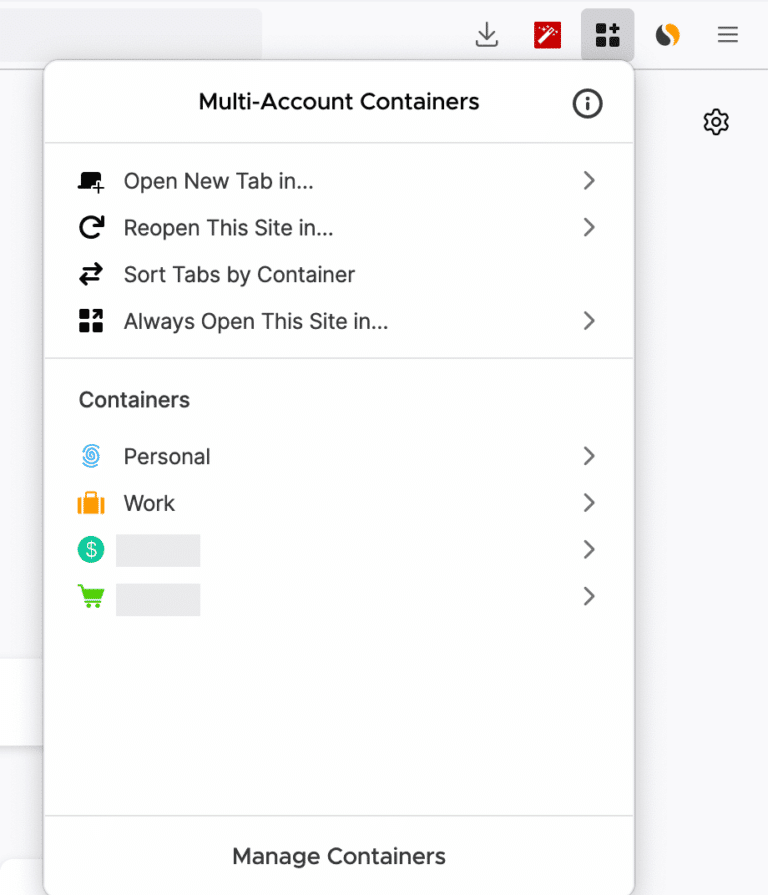
Task: Click the Personal fingerprint icon
Action: point(91,457)
